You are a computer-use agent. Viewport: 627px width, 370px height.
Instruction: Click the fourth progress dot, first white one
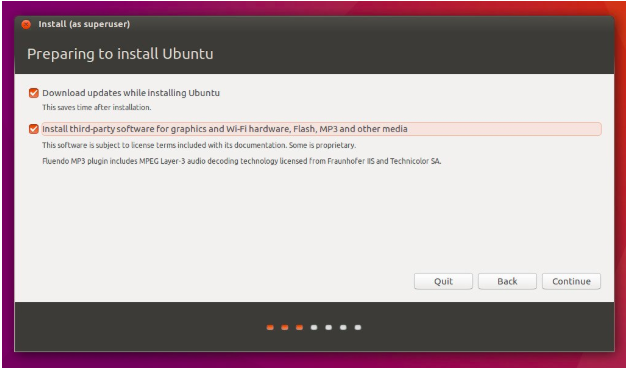tap(314, 327)
